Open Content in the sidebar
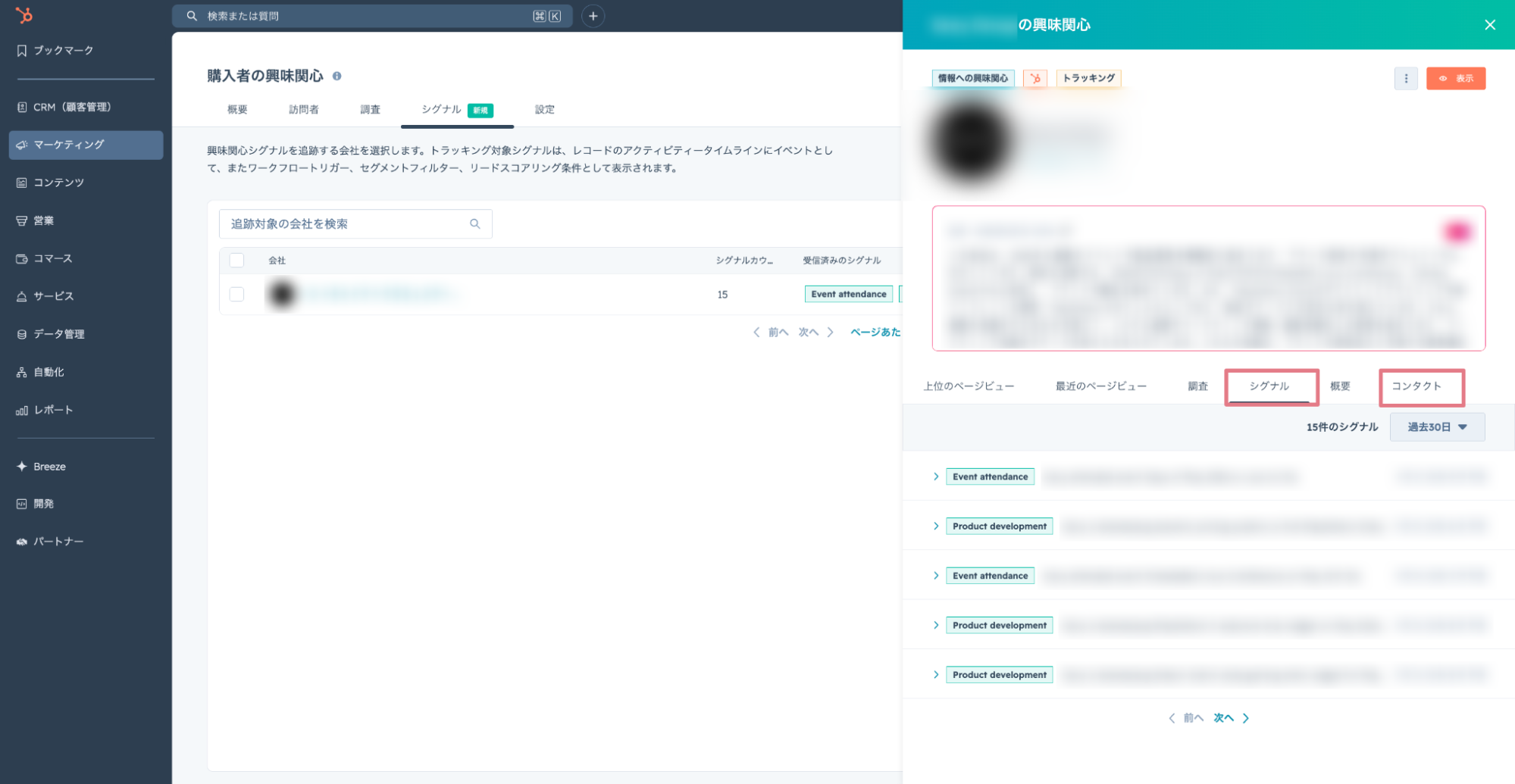The image size is (1515, 784). (50, 183)
